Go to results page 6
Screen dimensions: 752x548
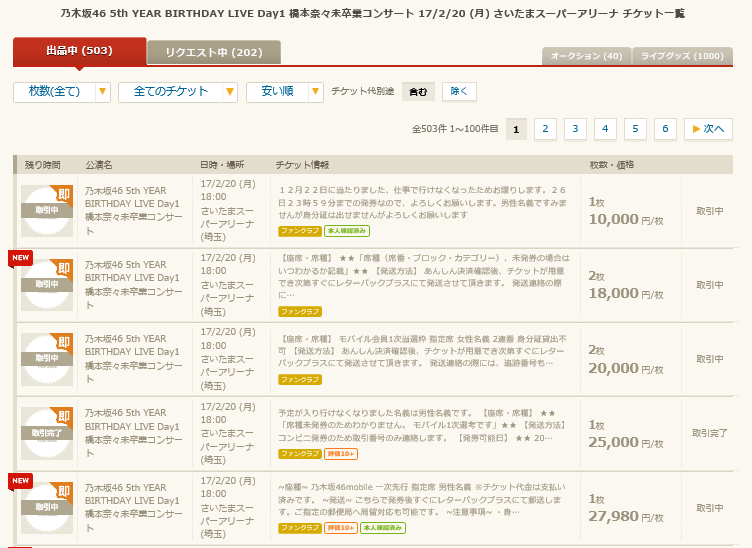(665, 129)
